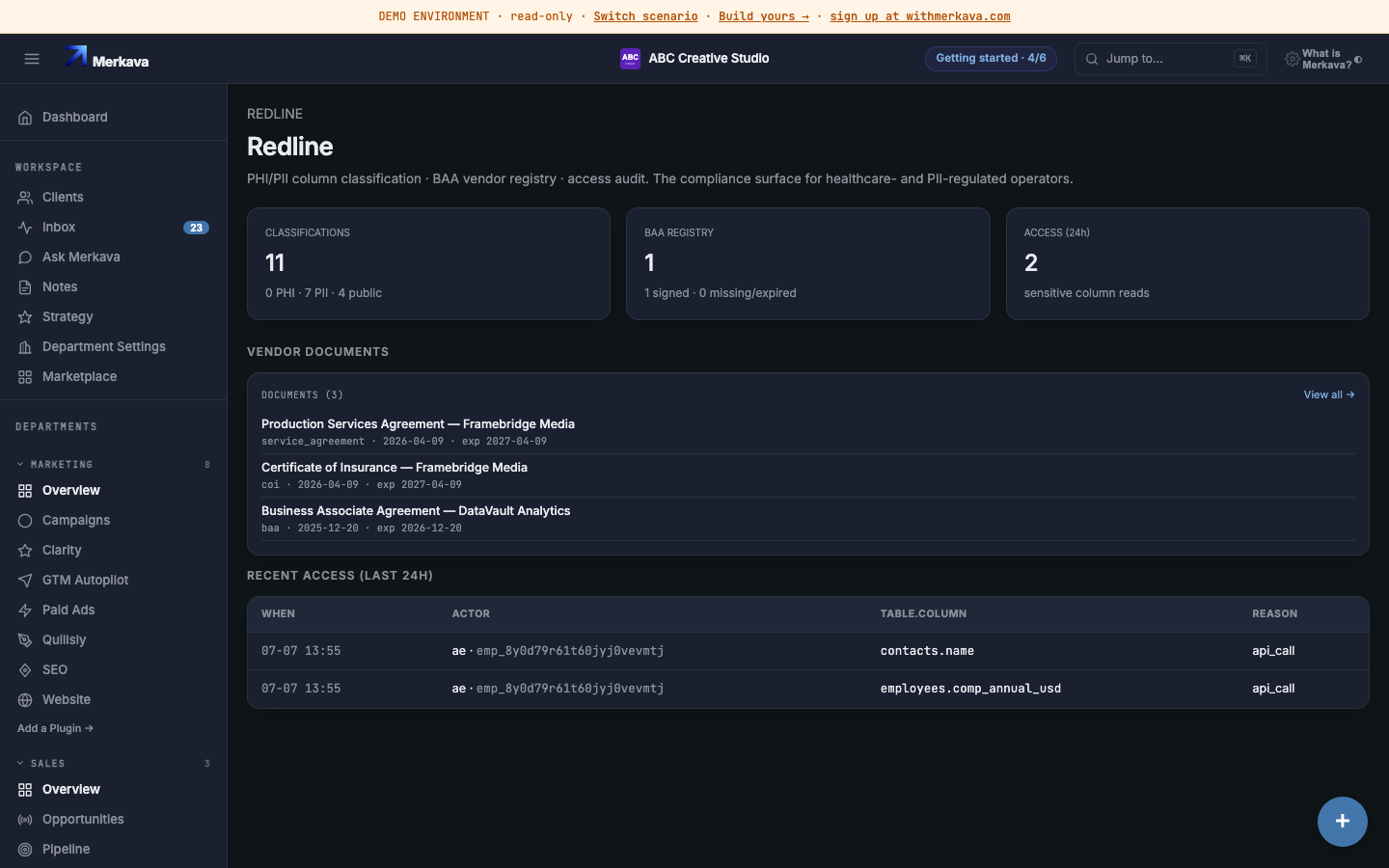Click the search magnifier icon
This screenshot has height=868, width=1389.
pos(1092,59)
